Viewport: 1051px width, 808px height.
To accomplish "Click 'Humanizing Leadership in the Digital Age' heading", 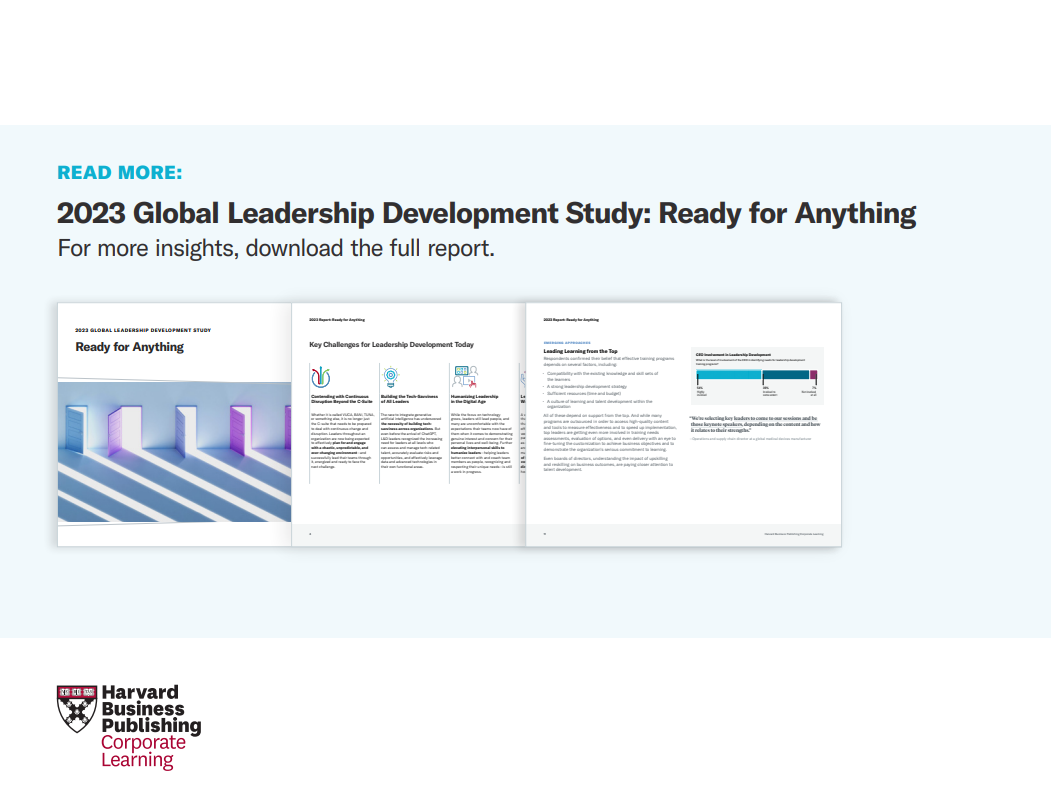I will (474, 399).
